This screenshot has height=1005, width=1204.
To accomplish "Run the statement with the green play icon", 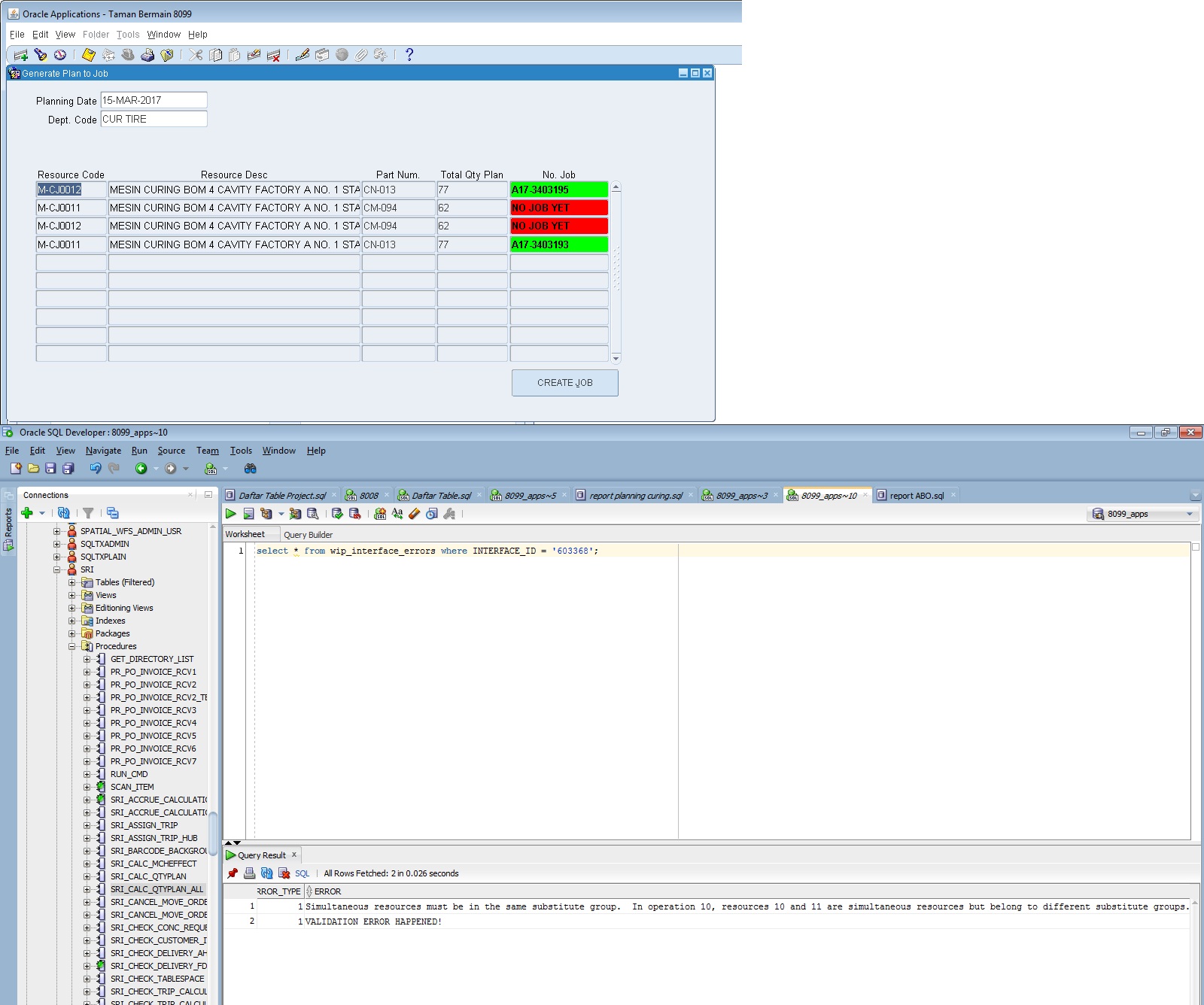I will [231, 514].
